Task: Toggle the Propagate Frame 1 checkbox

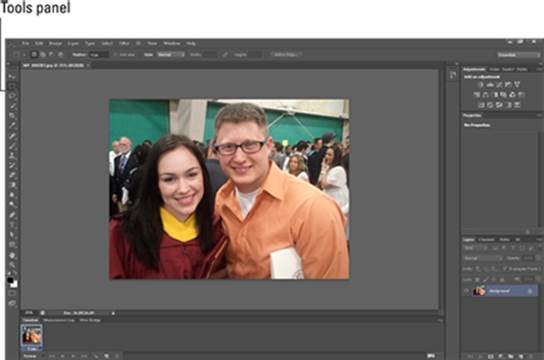Action: pos(505,269)
